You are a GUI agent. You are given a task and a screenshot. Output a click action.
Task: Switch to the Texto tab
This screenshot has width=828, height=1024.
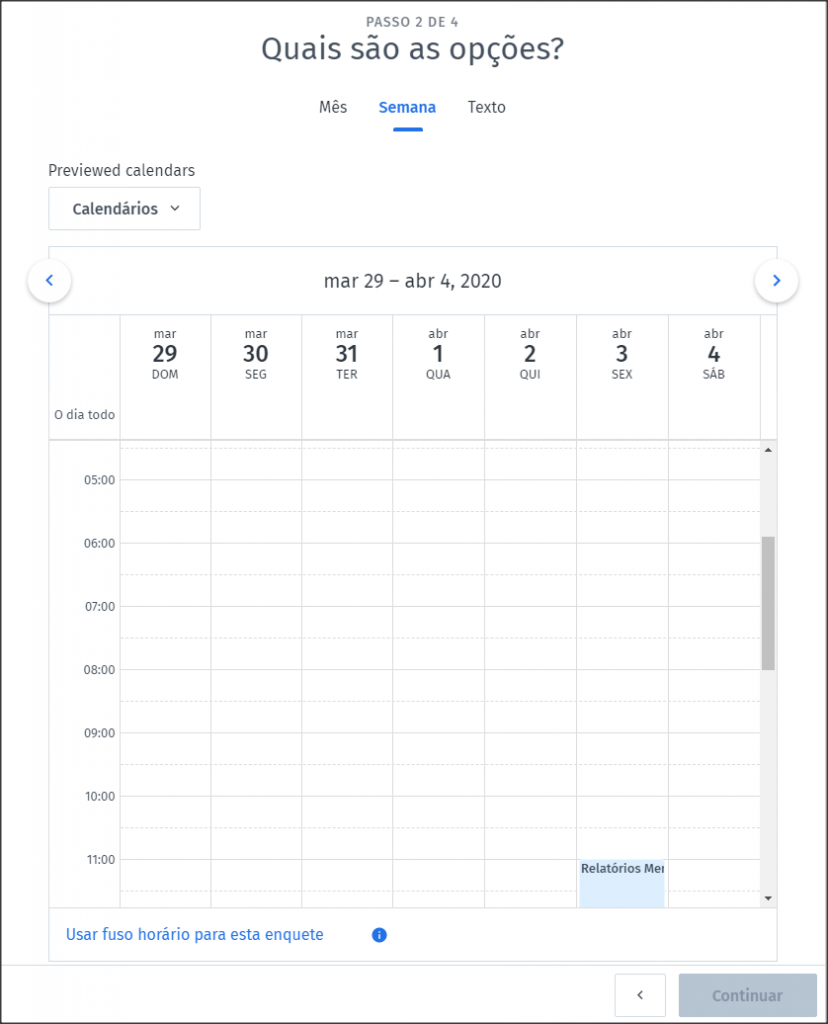486,107
